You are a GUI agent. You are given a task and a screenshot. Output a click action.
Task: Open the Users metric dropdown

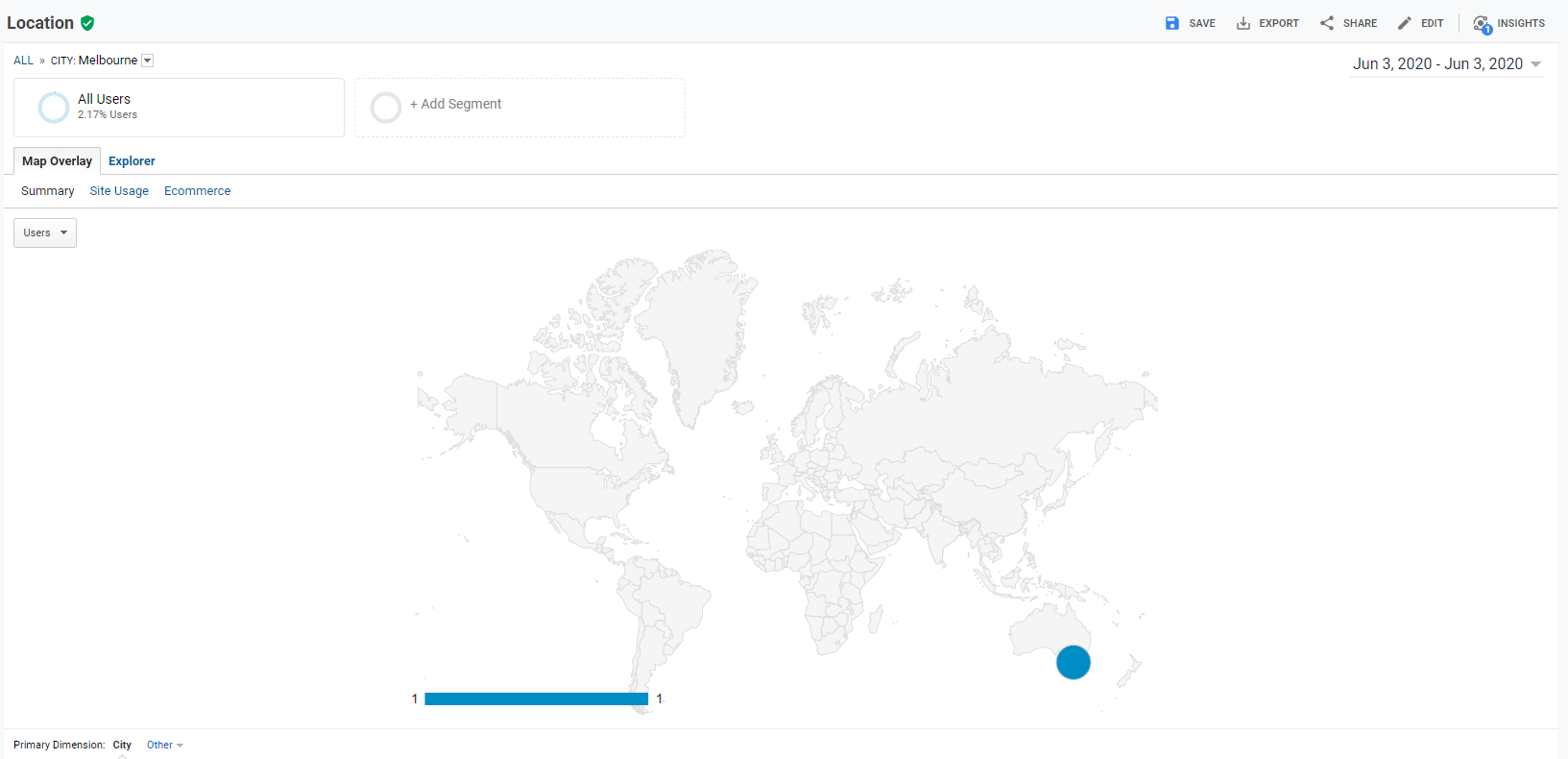[x=45, y=233]
